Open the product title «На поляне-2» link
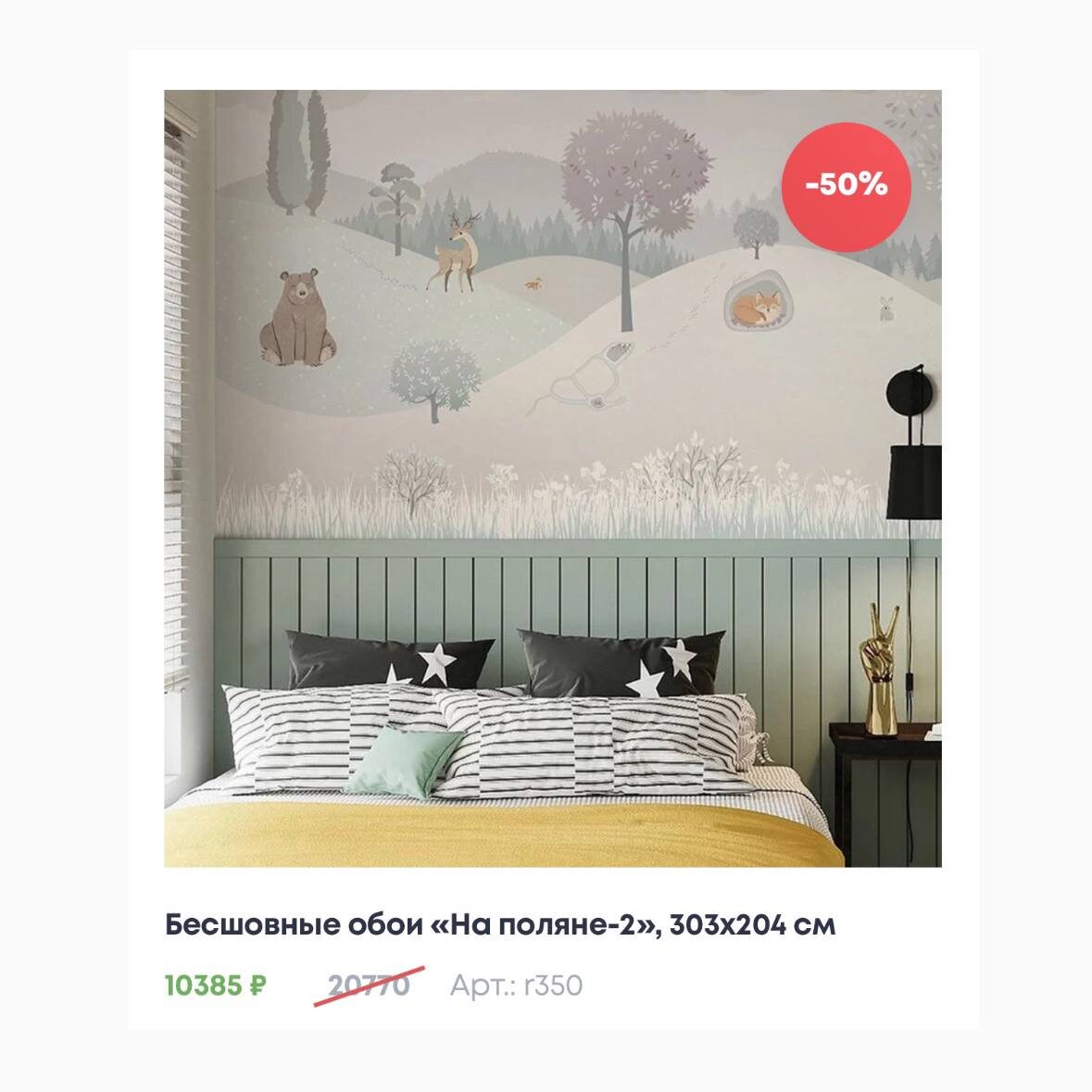 pyautogui.click(x=499, y=925)
